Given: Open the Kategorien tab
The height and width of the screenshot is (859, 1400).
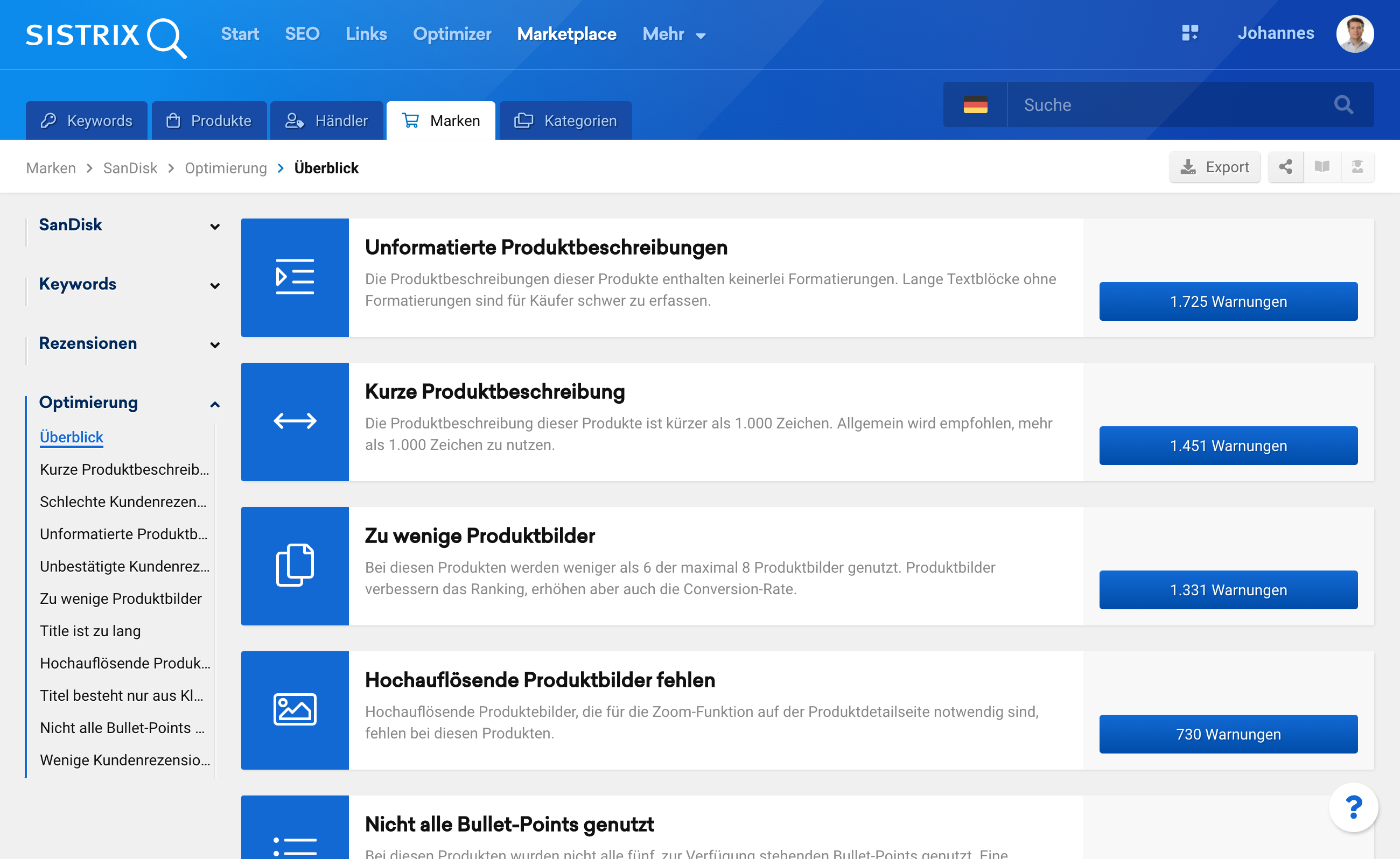Looking at the screenshot, I should (565, 121).
